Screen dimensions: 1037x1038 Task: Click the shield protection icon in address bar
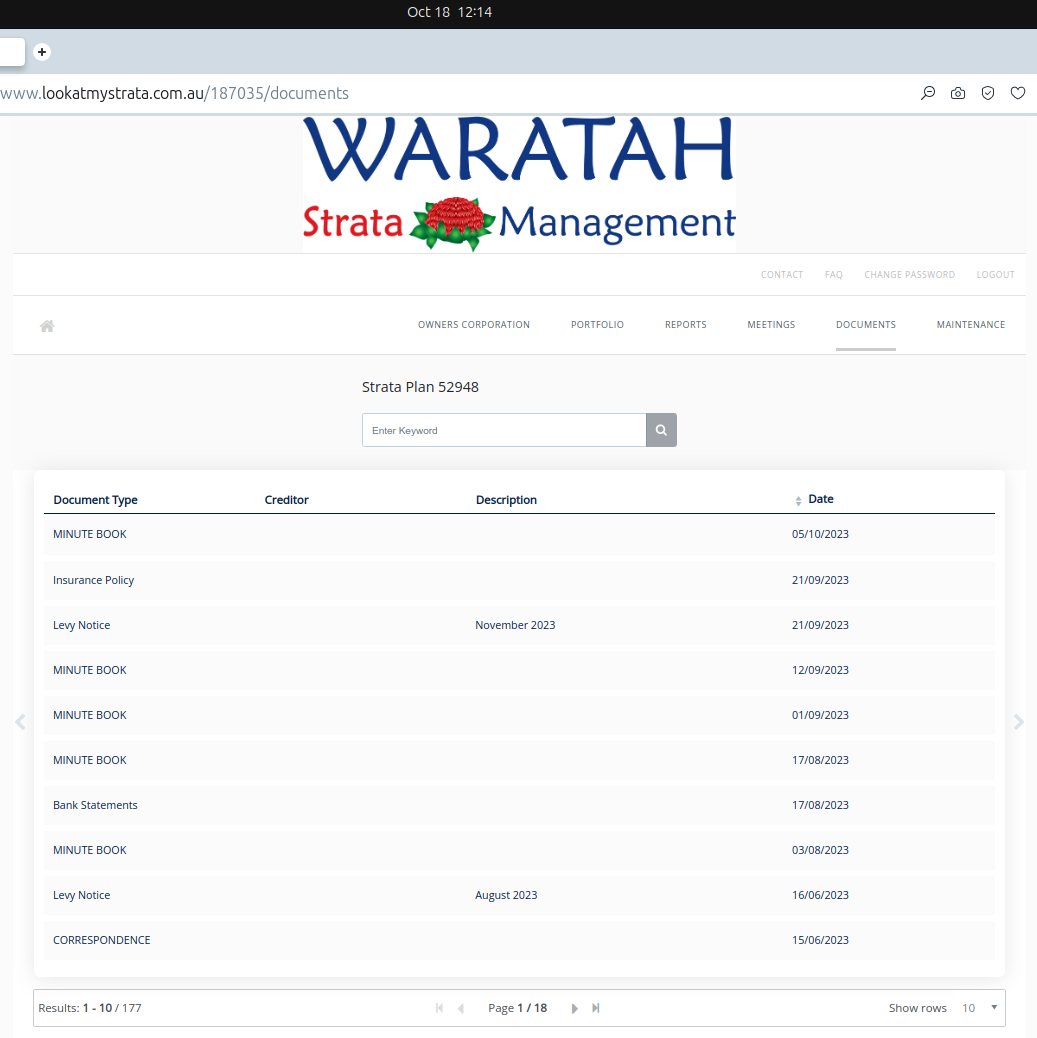(988, 93)
